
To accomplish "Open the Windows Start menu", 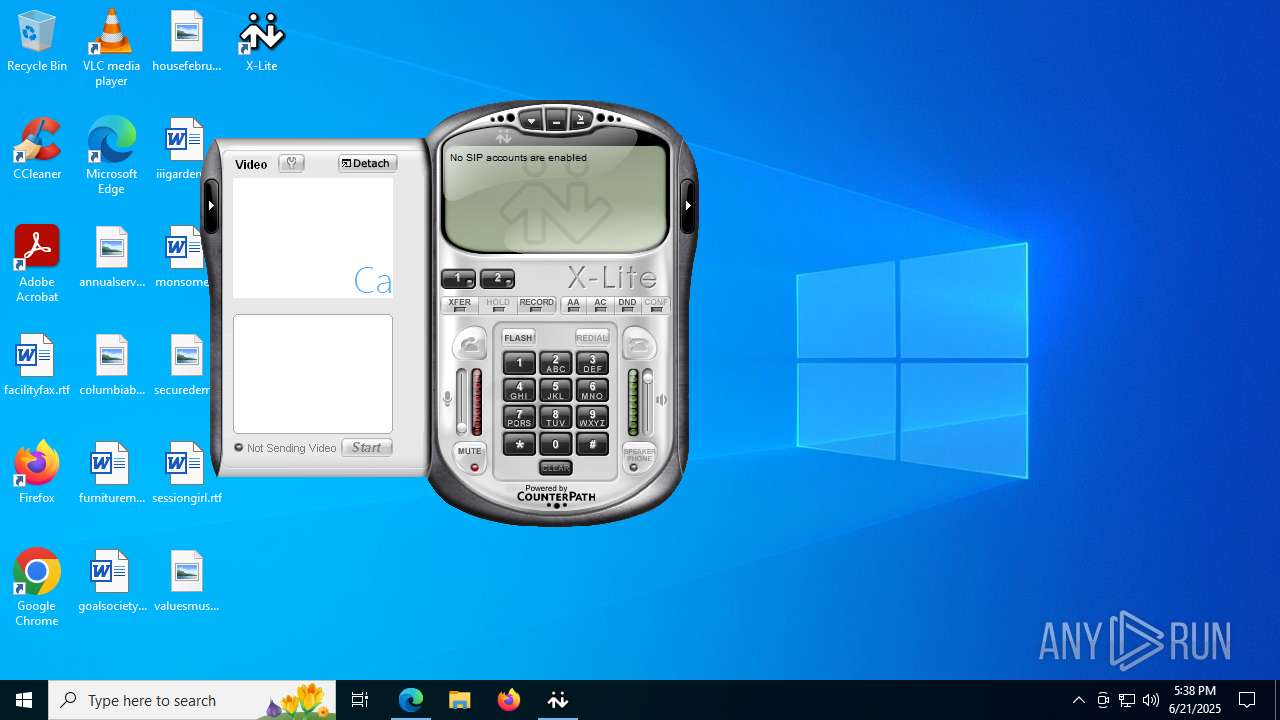I will click(x=24, y=700).
